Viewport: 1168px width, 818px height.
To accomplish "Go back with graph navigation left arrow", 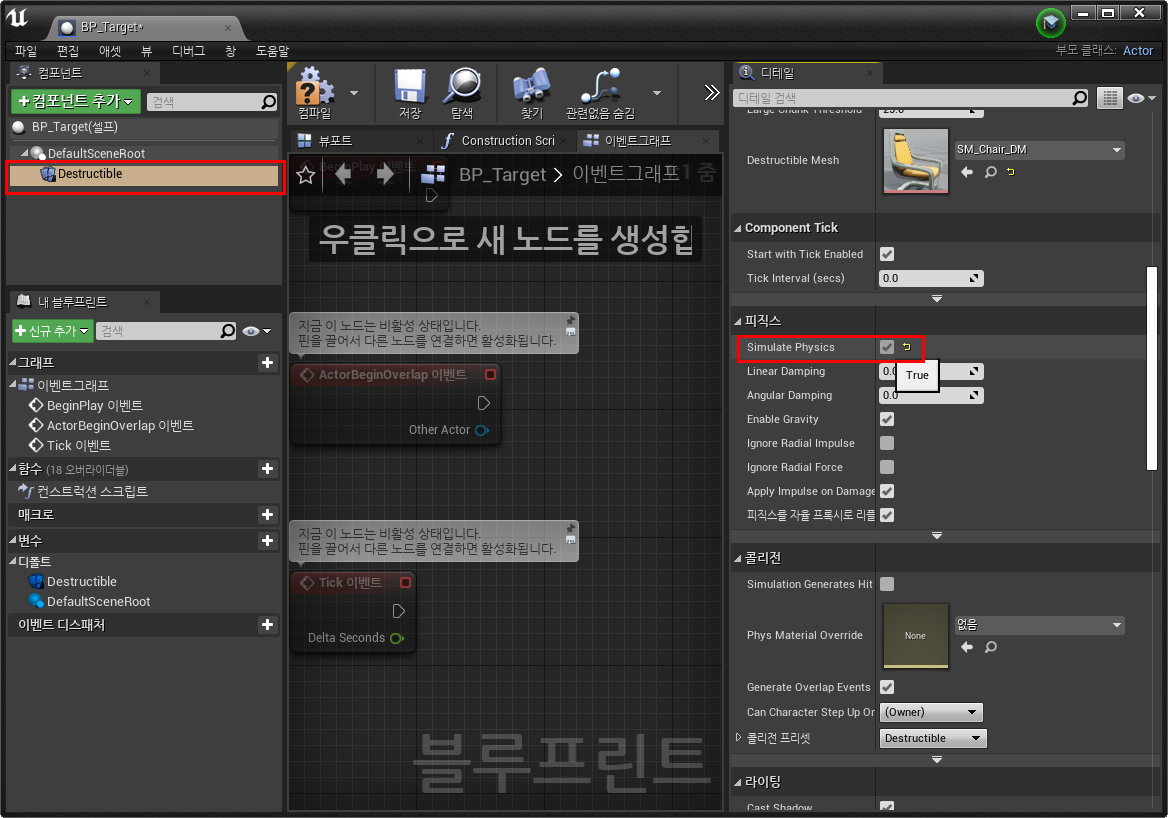I will pyautogui.click(x=343, y=175).
